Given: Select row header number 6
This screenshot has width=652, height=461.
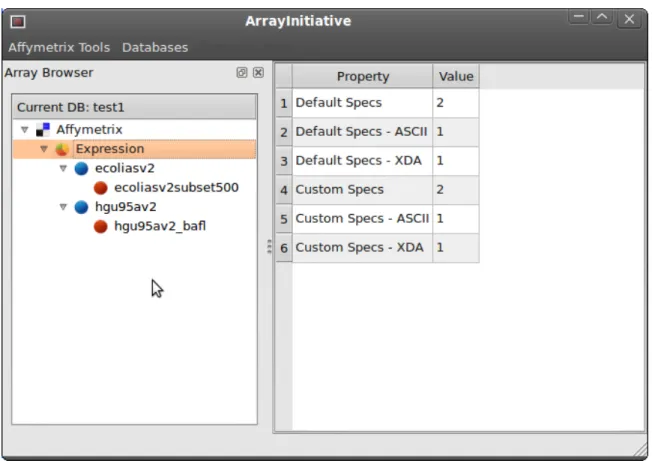Looking at the screenshot, I should point(284,248).
